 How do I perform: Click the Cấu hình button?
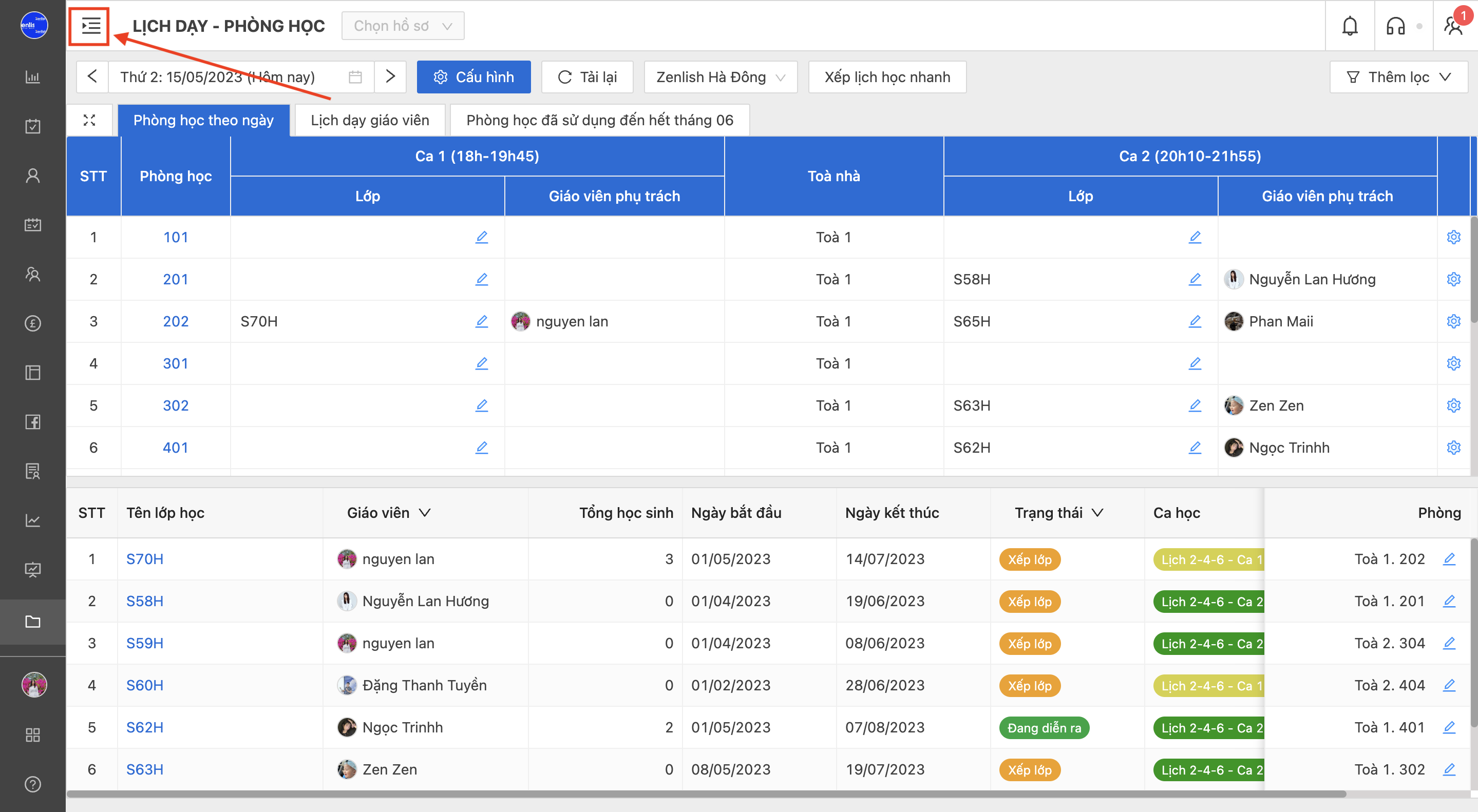point(473,77)
